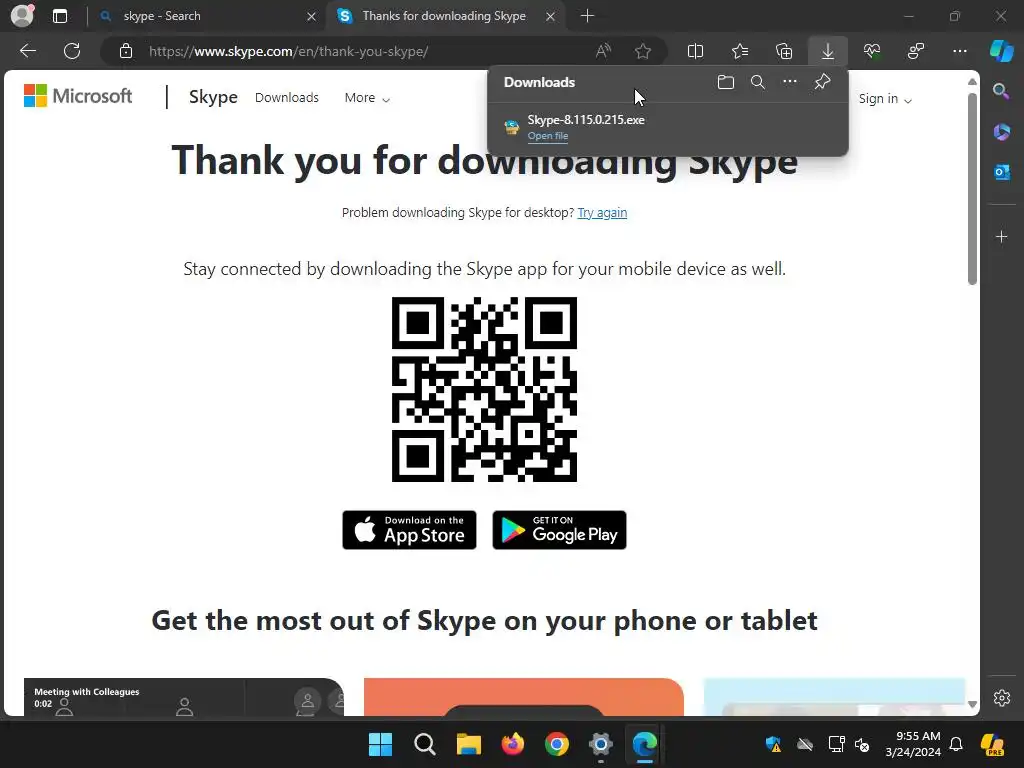Click the page vertical scrollbar thumb
This screenshot has height=768, width=1024.
(972, 189)
